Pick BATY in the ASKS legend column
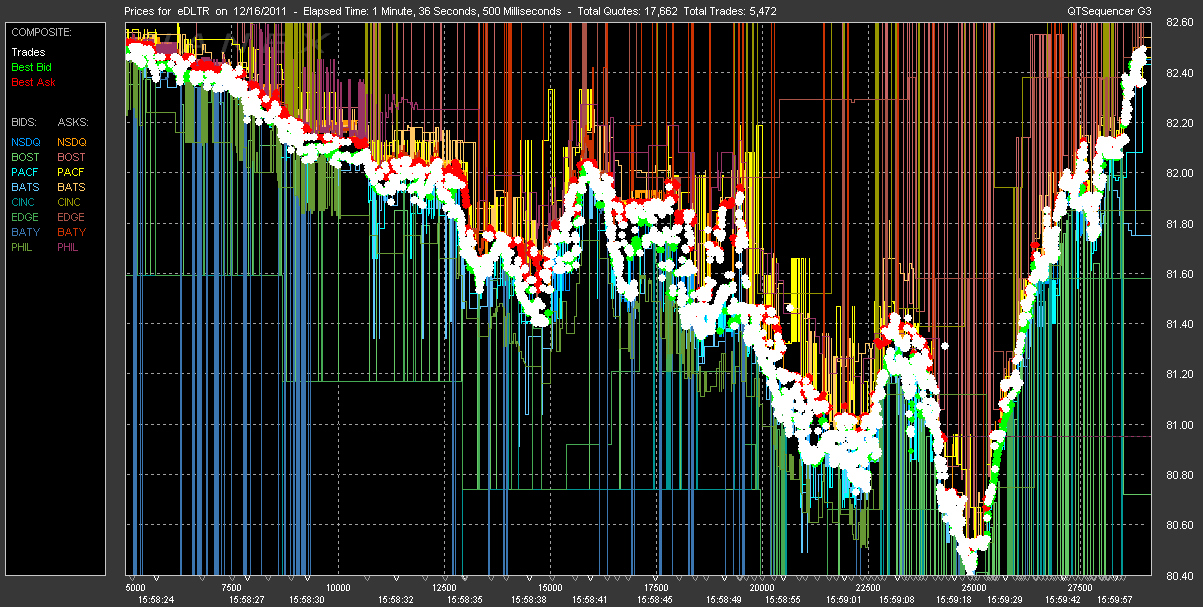This screenshot has width=1203, height=607. pos(71,232)
